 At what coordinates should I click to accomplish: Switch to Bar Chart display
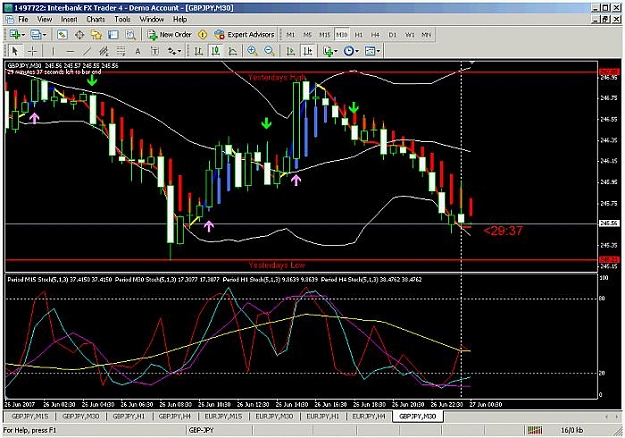pyautogui.click(x=199, y=51)
